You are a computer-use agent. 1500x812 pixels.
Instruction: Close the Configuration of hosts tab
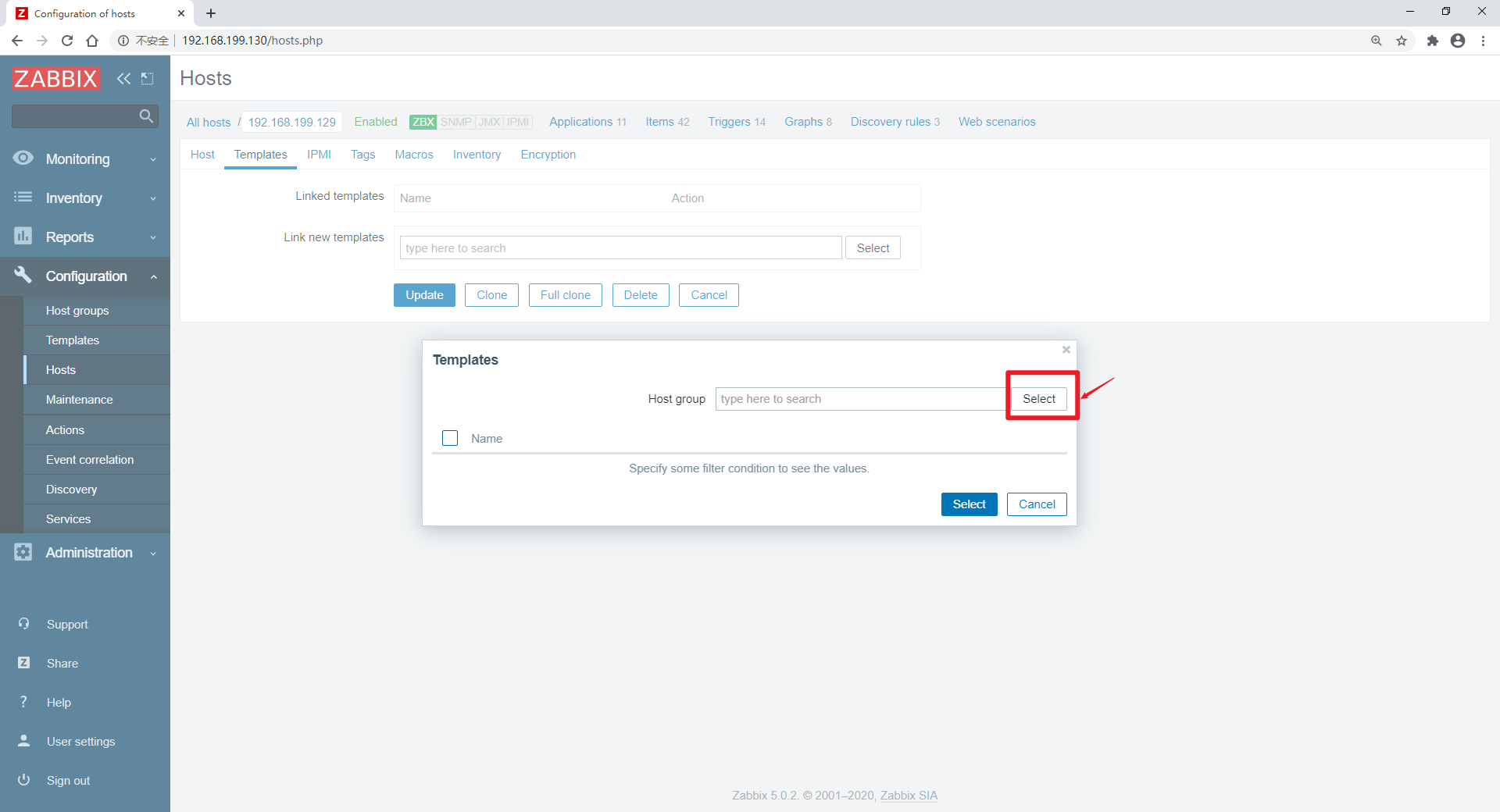(181, 13)
